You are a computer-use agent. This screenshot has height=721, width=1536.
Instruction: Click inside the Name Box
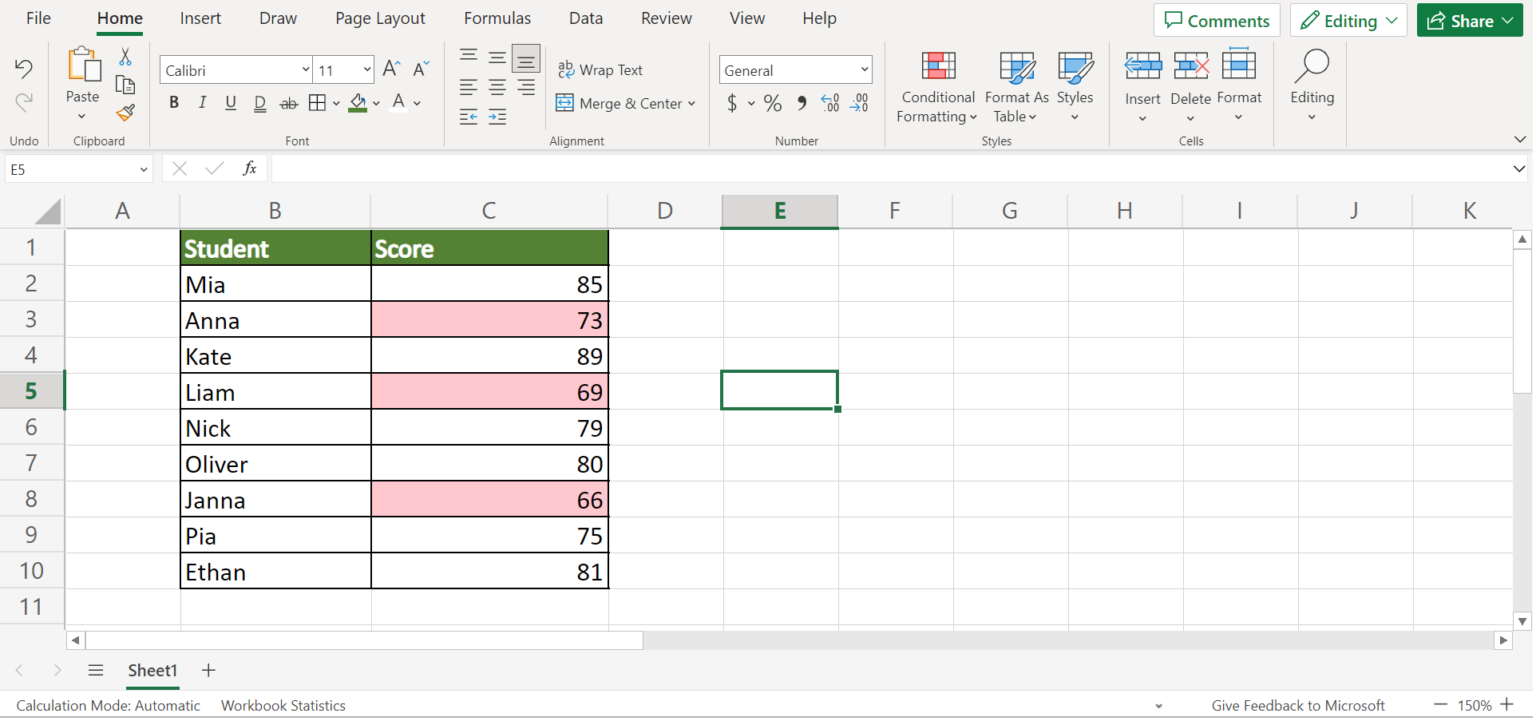click(x=65, y=169)
